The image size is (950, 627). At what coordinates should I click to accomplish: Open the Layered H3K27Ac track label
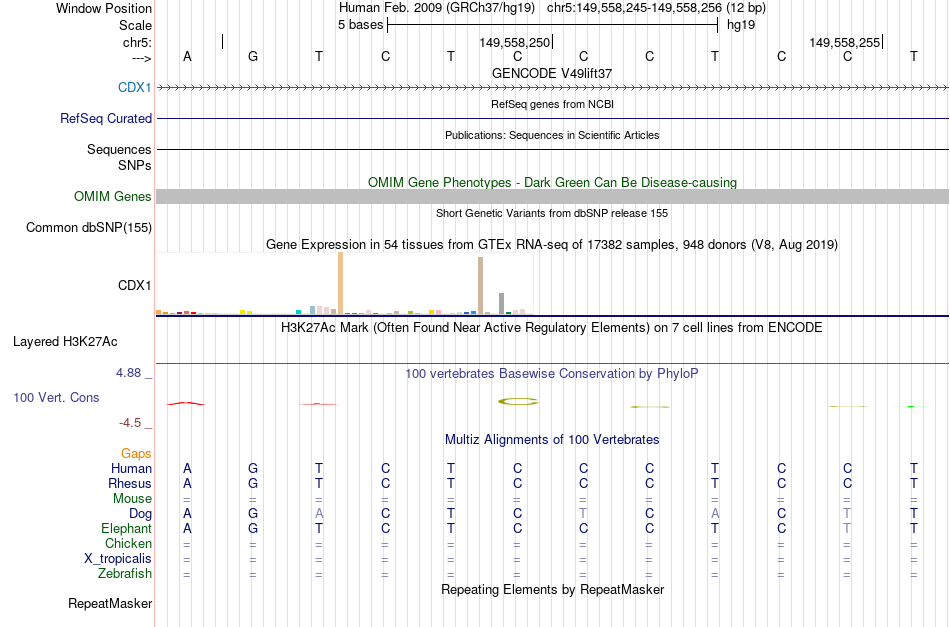65,342
